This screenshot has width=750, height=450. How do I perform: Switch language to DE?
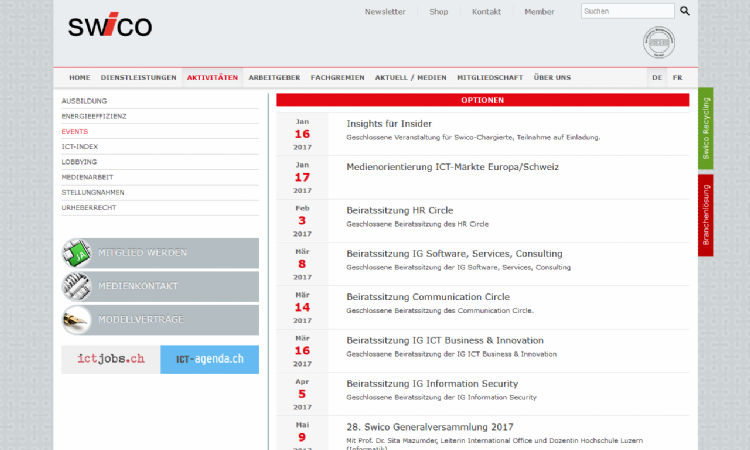click(657, 77)
